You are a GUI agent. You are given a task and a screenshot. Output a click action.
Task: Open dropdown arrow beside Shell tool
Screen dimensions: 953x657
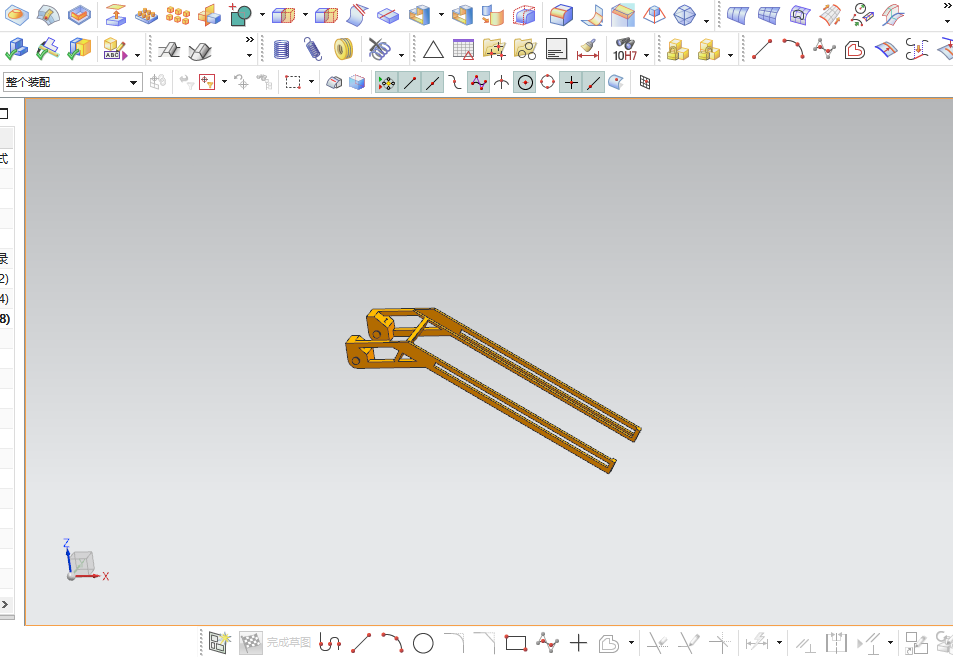(x=441, y=14)
